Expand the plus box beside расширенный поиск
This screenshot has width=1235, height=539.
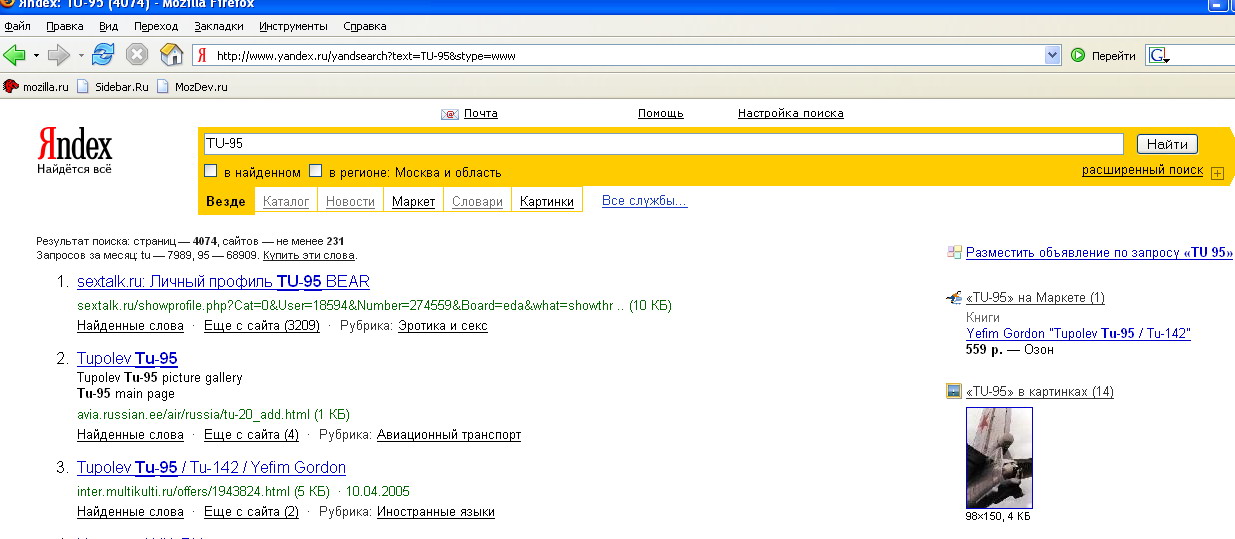(1217, 173)
